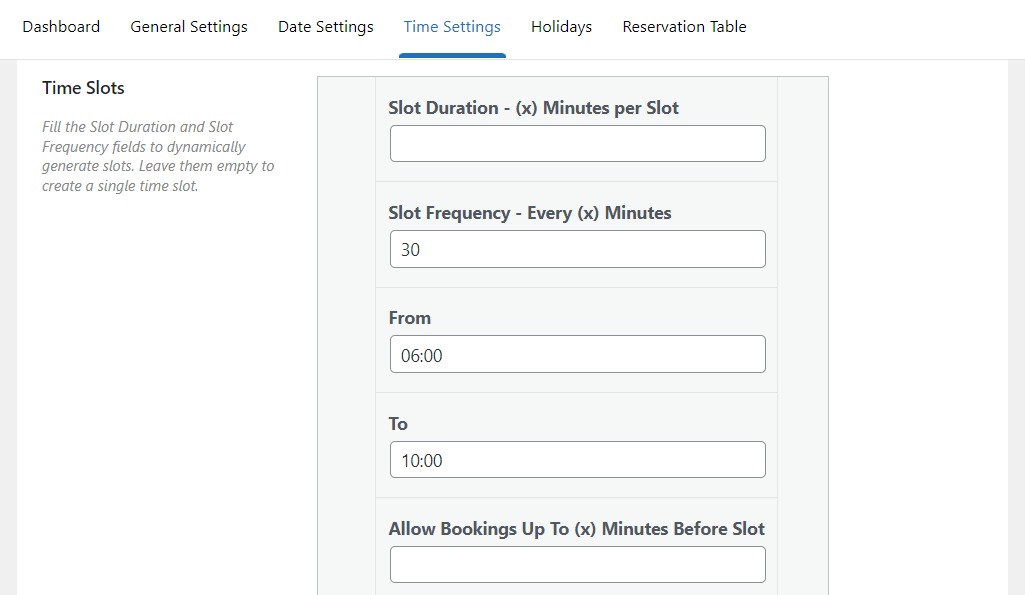The image size is (1025, 595).
Task: Click the Time Slots section heading
Action: tap(83, 88)
